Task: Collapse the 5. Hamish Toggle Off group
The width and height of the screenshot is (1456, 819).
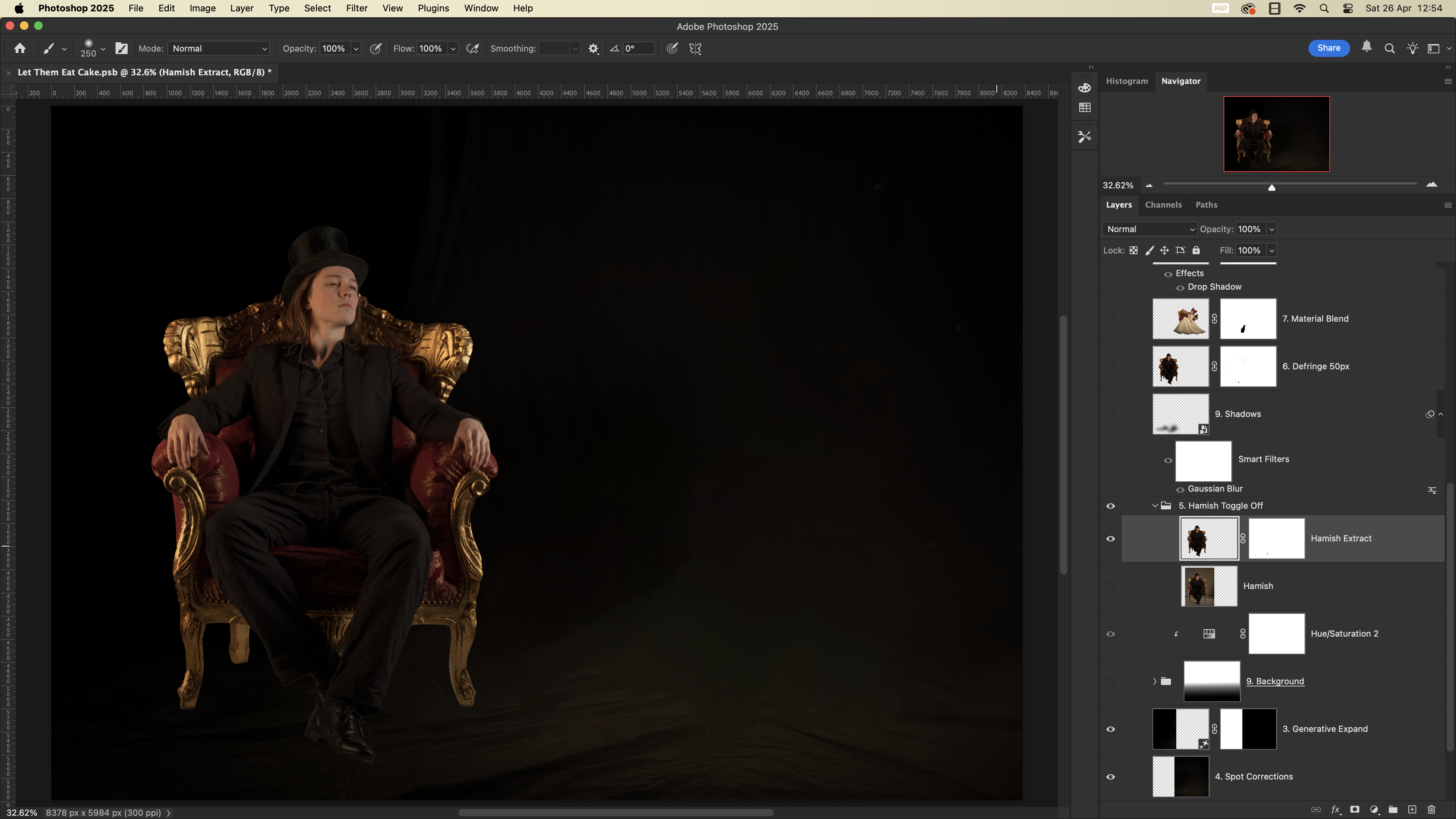Action: point(1155,506)
